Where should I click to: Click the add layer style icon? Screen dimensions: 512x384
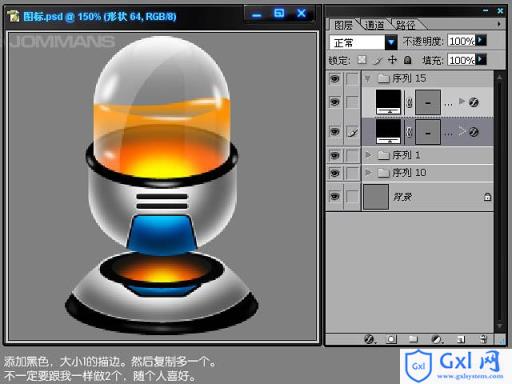tap(369, 339)
